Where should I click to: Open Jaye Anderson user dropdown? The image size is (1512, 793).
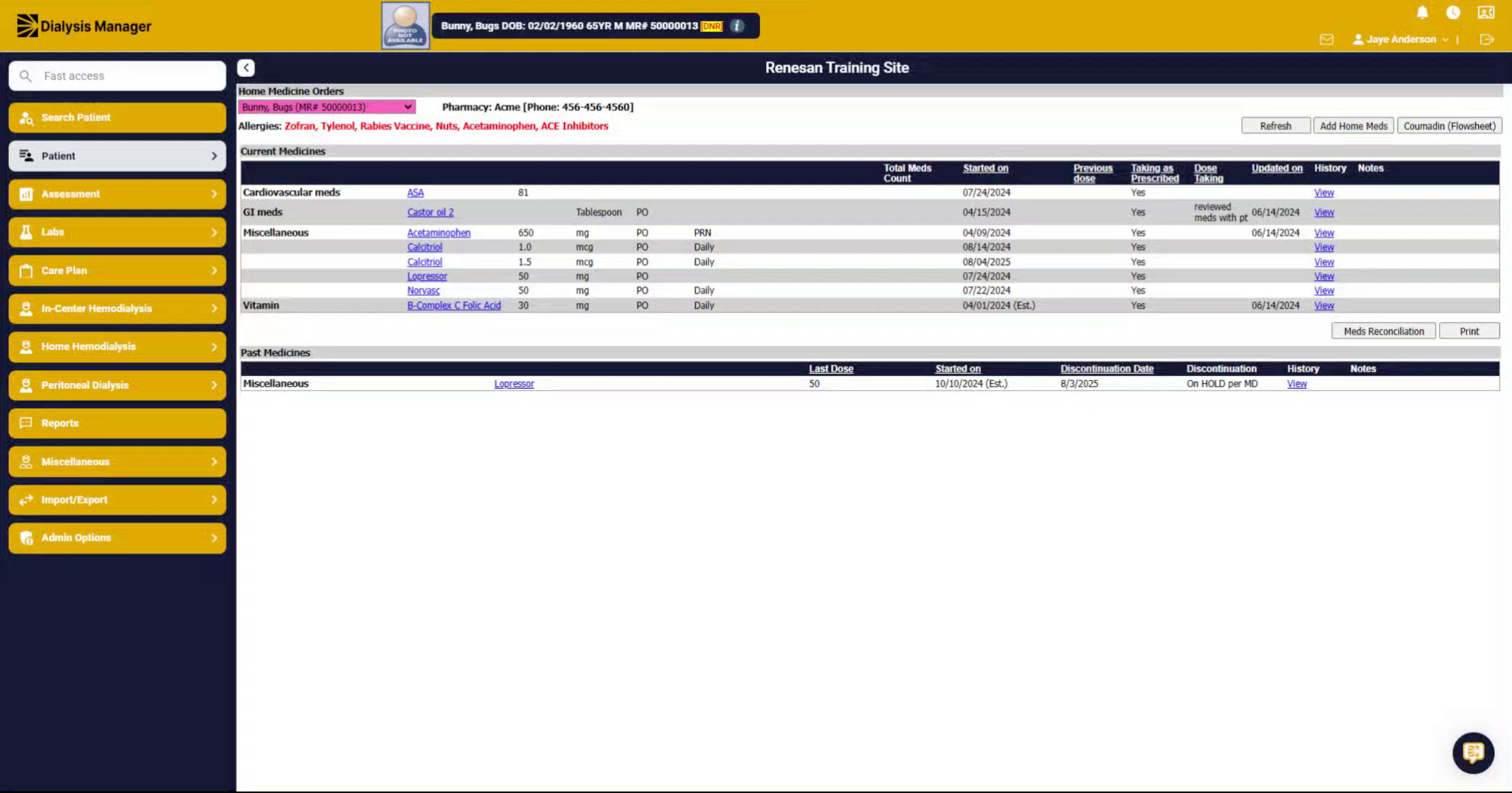tap(1400, 39)
